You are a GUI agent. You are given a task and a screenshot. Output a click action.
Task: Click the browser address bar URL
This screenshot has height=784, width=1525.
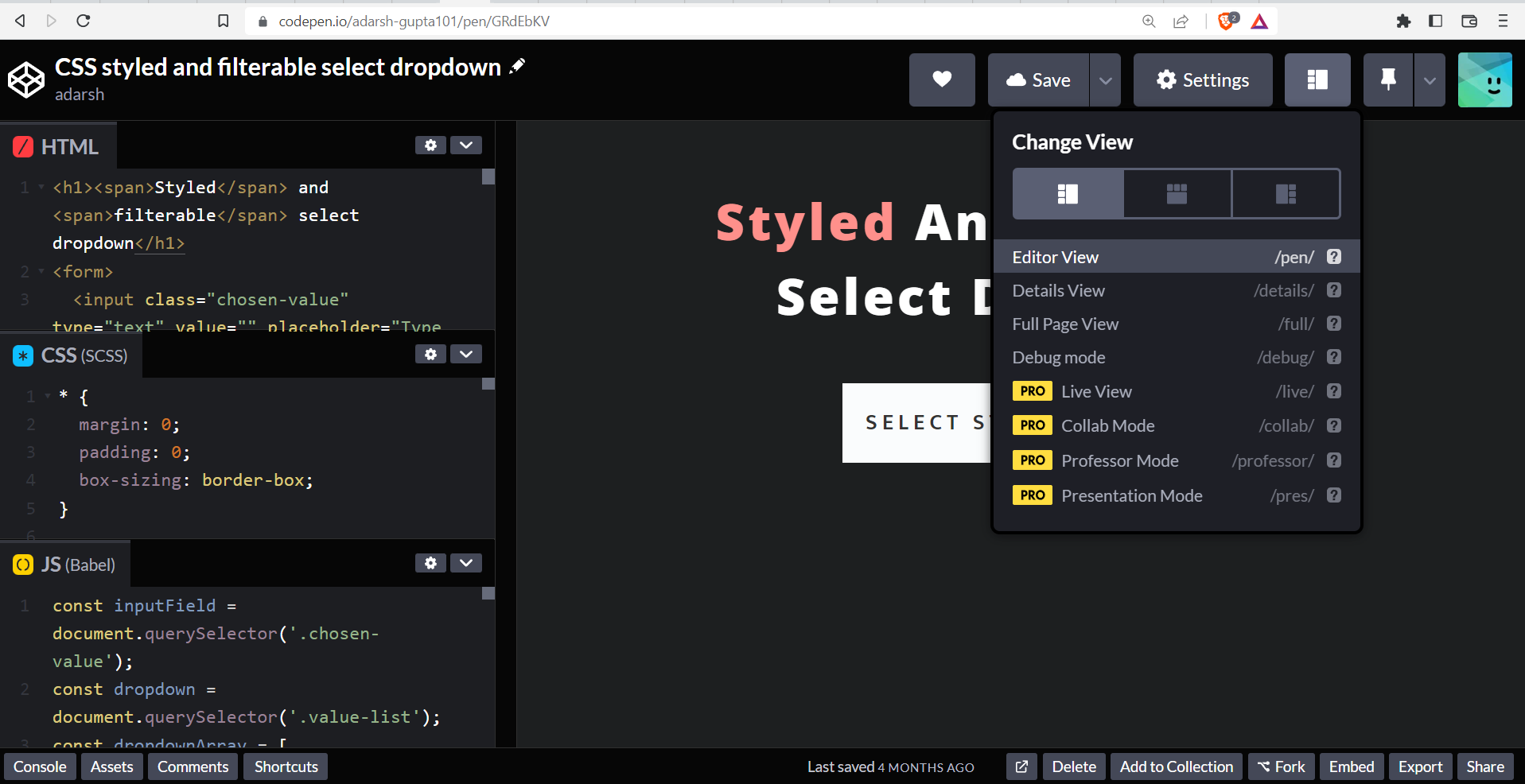pyautogui.click(x=414, y=21)
